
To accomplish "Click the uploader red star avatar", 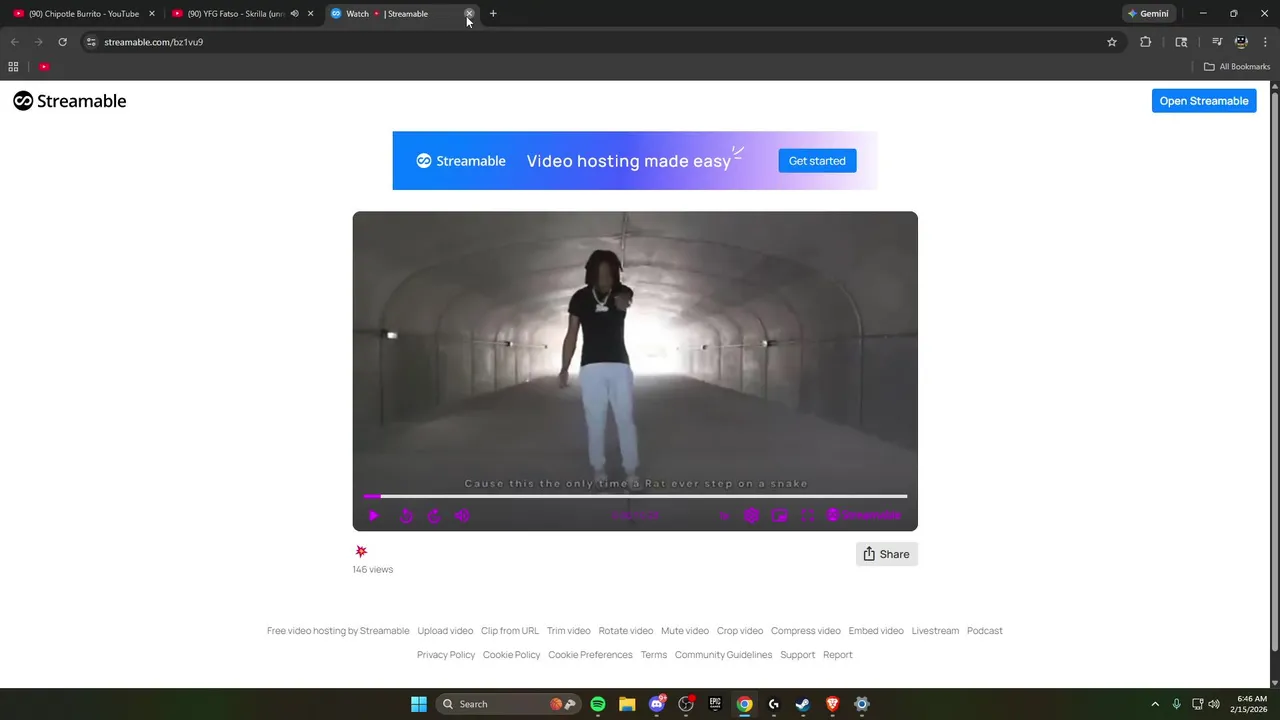I will click(361, 551).
